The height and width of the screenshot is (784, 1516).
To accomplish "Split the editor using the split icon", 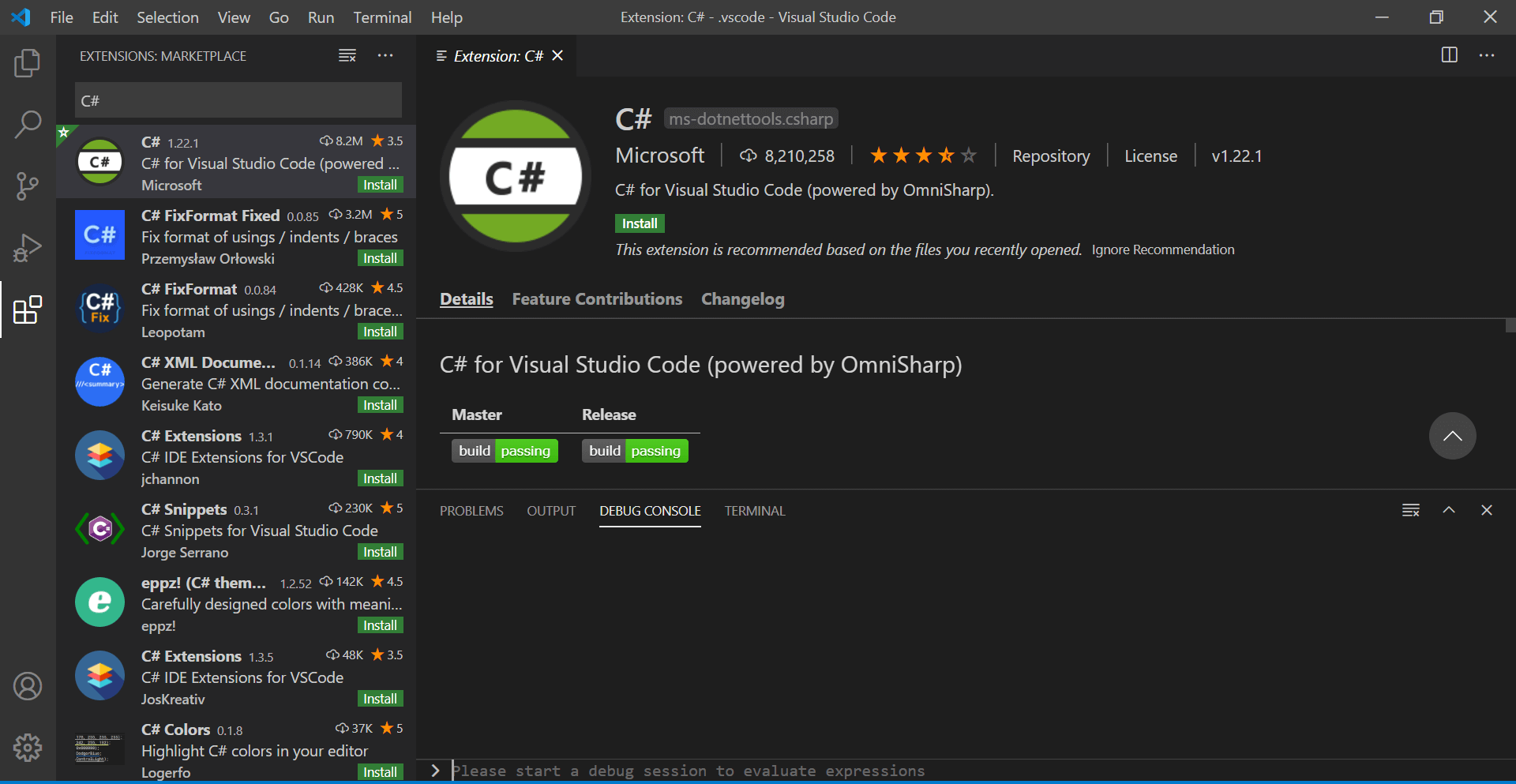I will pyautogui.click(x=1450, y=55).
